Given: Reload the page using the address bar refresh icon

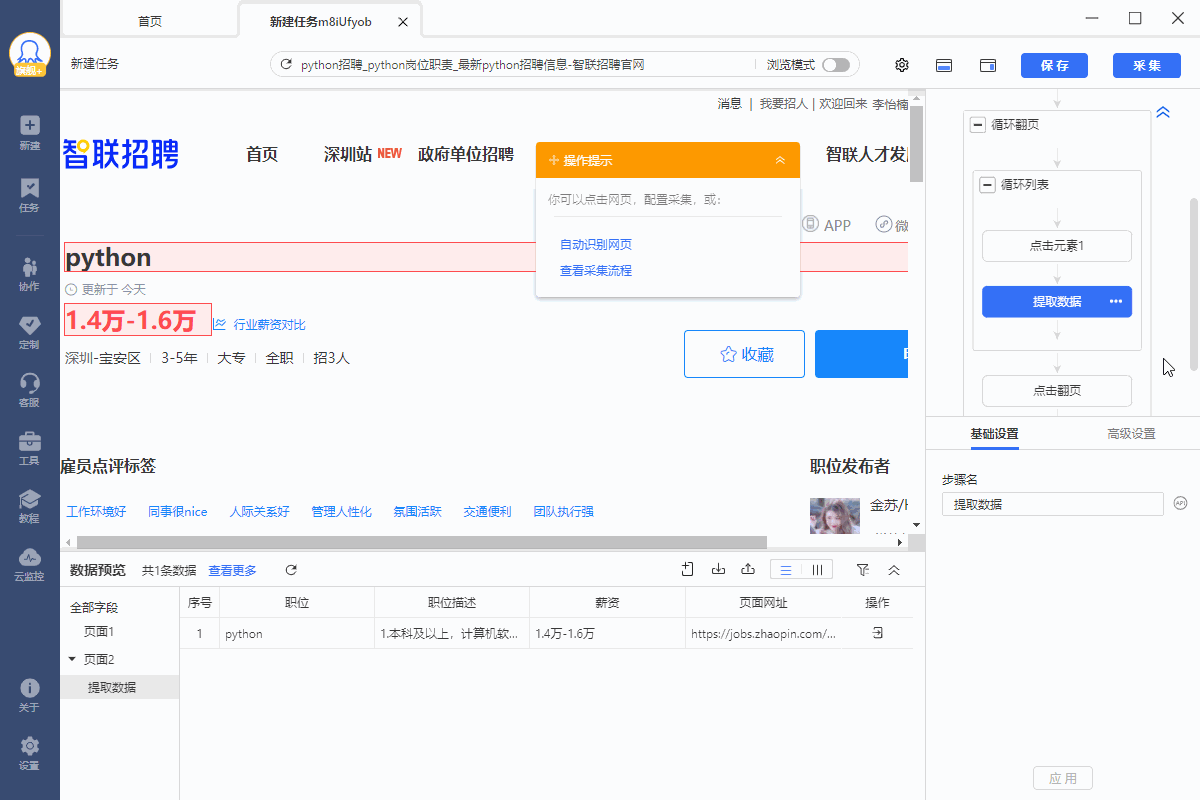Looking at the screenshot, I should 286,65.
